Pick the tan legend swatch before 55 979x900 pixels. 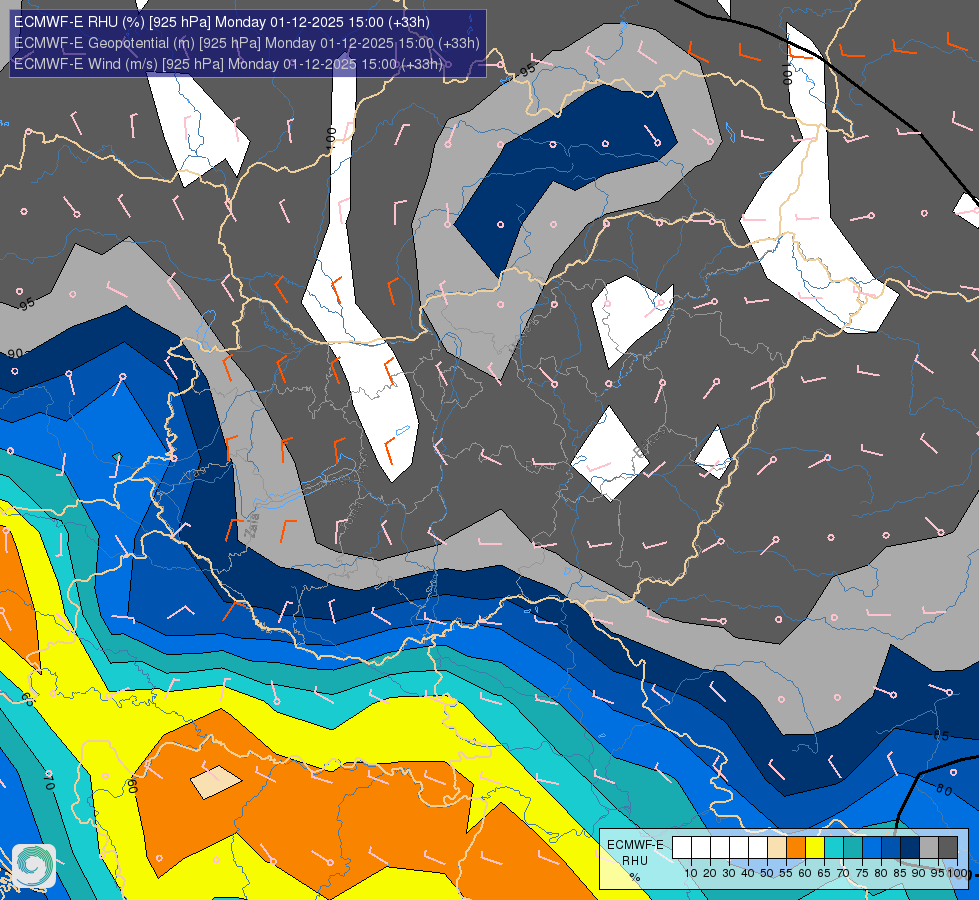click(x=777, y=847)
